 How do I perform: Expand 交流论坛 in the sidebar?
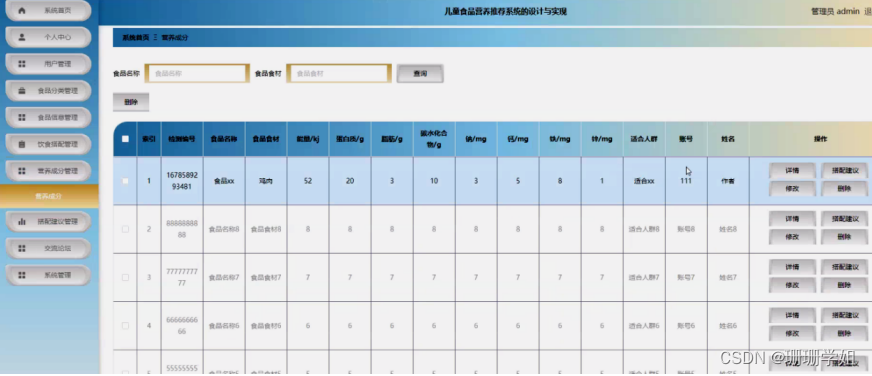48,248
